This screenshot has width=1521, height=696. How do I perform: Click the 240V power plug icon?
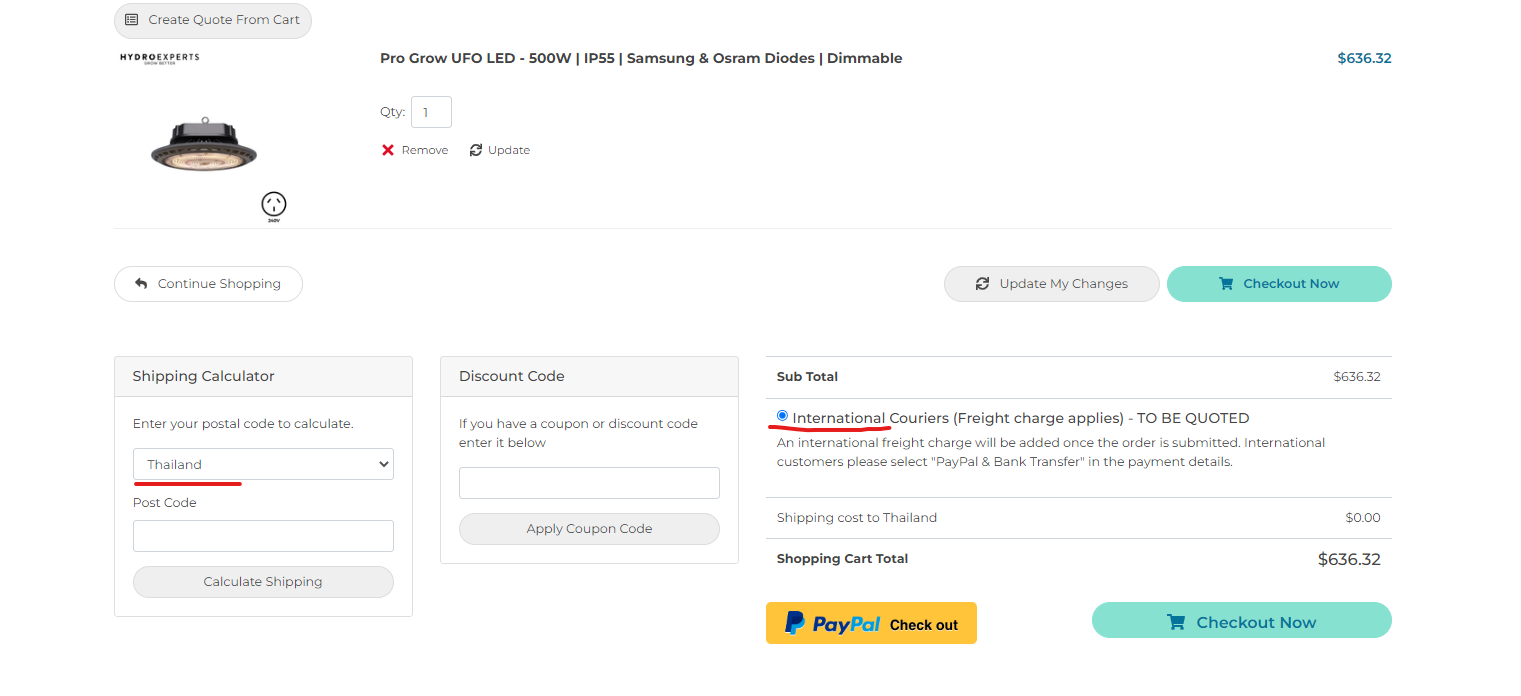(274, 205)
